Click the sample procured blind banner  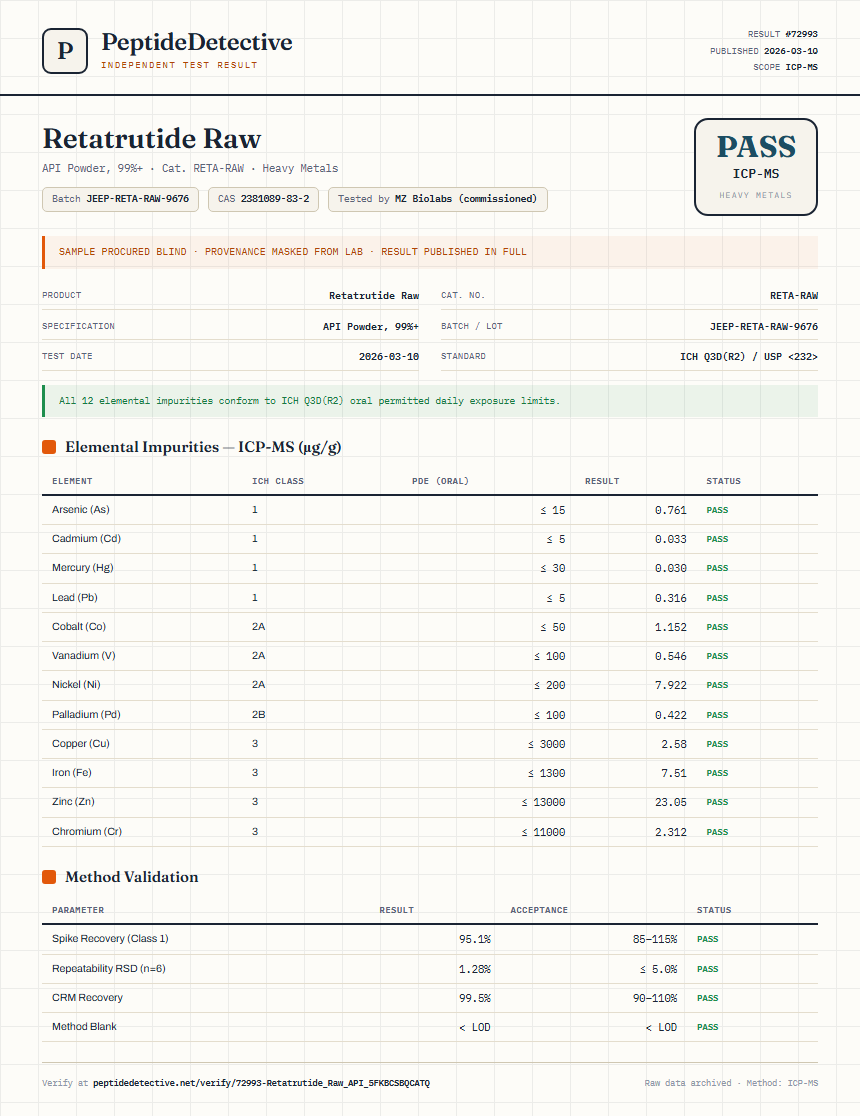[x=430, y=252]
